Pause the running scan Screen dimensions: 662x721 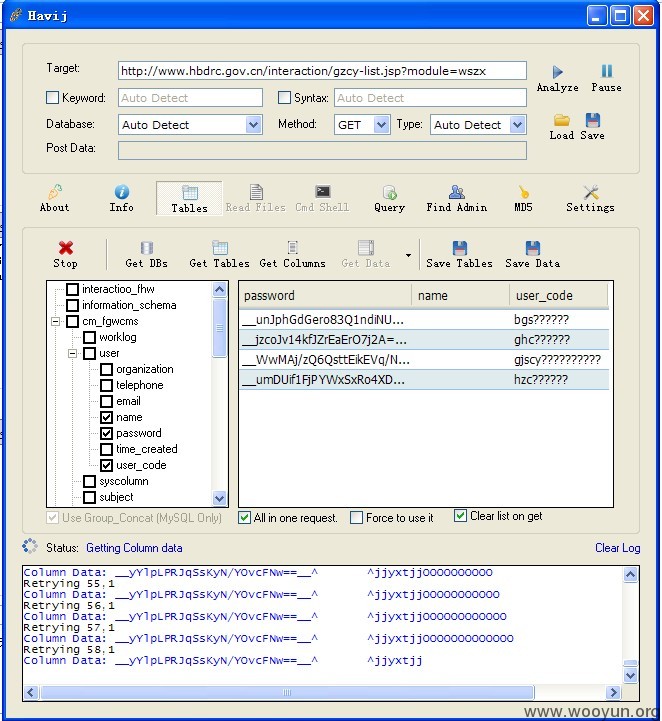click(606, 79)
